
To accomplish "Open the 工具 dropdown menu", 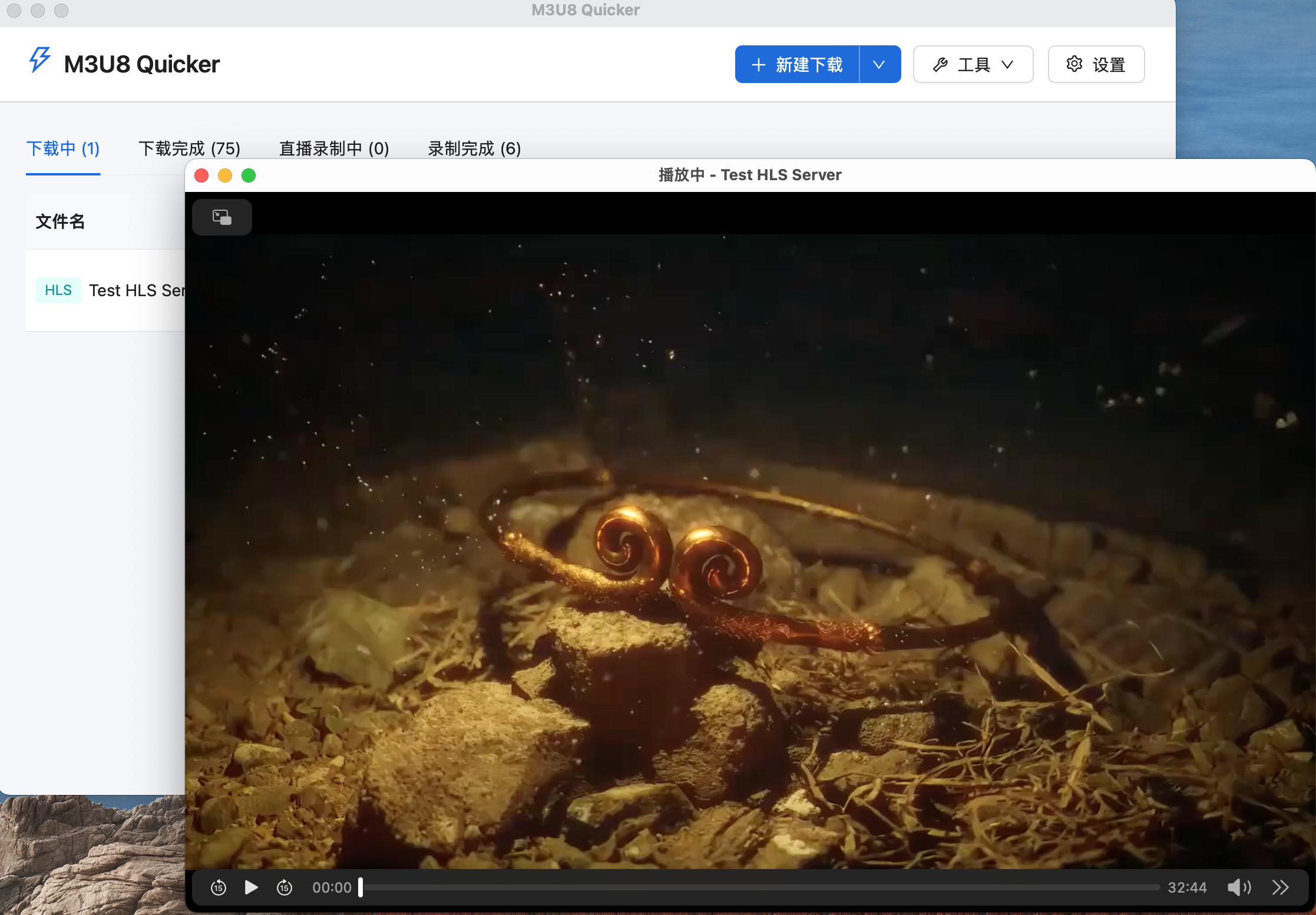I will coord(973,64).
